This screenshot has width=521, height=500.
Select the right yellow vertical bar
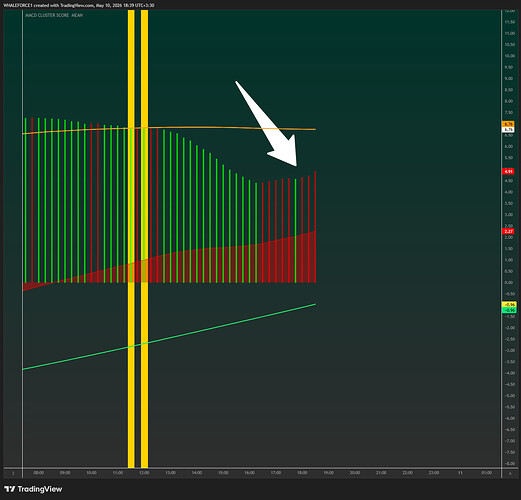[x=144, y=239]
